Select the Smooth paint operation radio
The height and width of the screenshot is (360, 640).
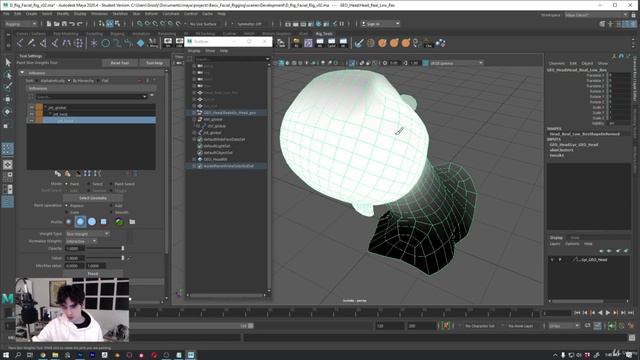tap(111, 212)
